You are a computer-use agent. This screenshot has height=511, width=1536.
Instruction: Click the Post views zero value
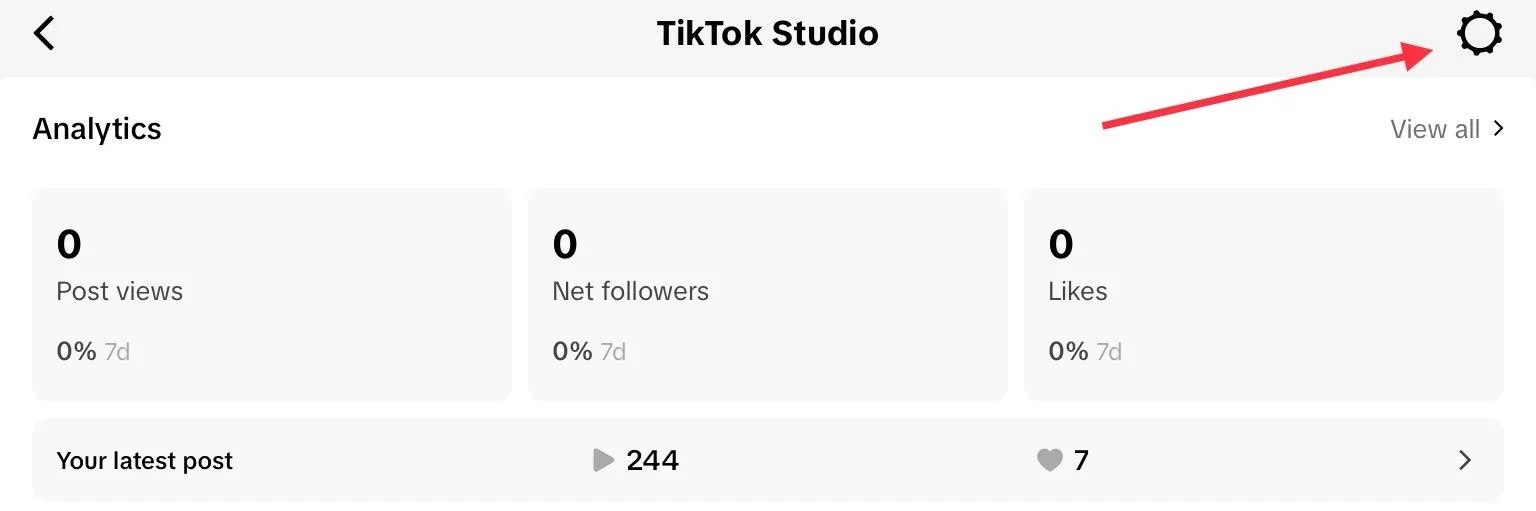point(69,244)
